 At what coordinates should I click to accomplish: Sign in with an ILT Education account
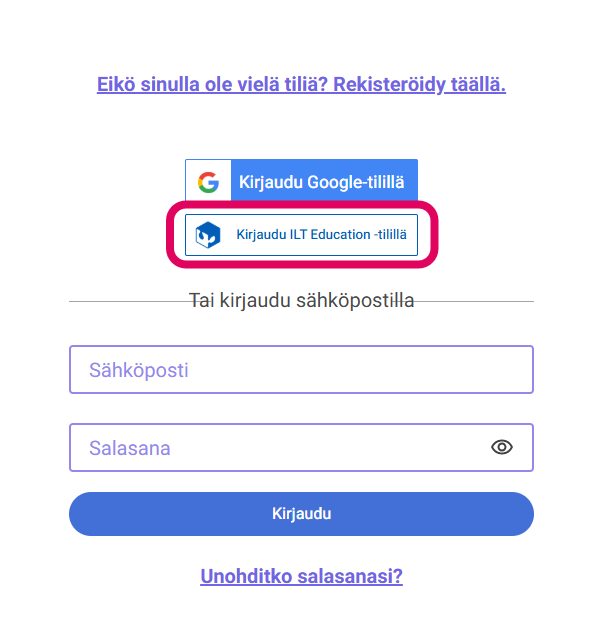(301, 235)
